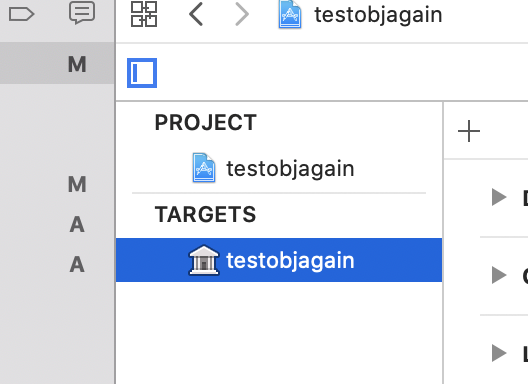The height and width of the screenshot is (384, 528).
Task: Click the testobjagain project icon in the jump bar
Action: 290,14
